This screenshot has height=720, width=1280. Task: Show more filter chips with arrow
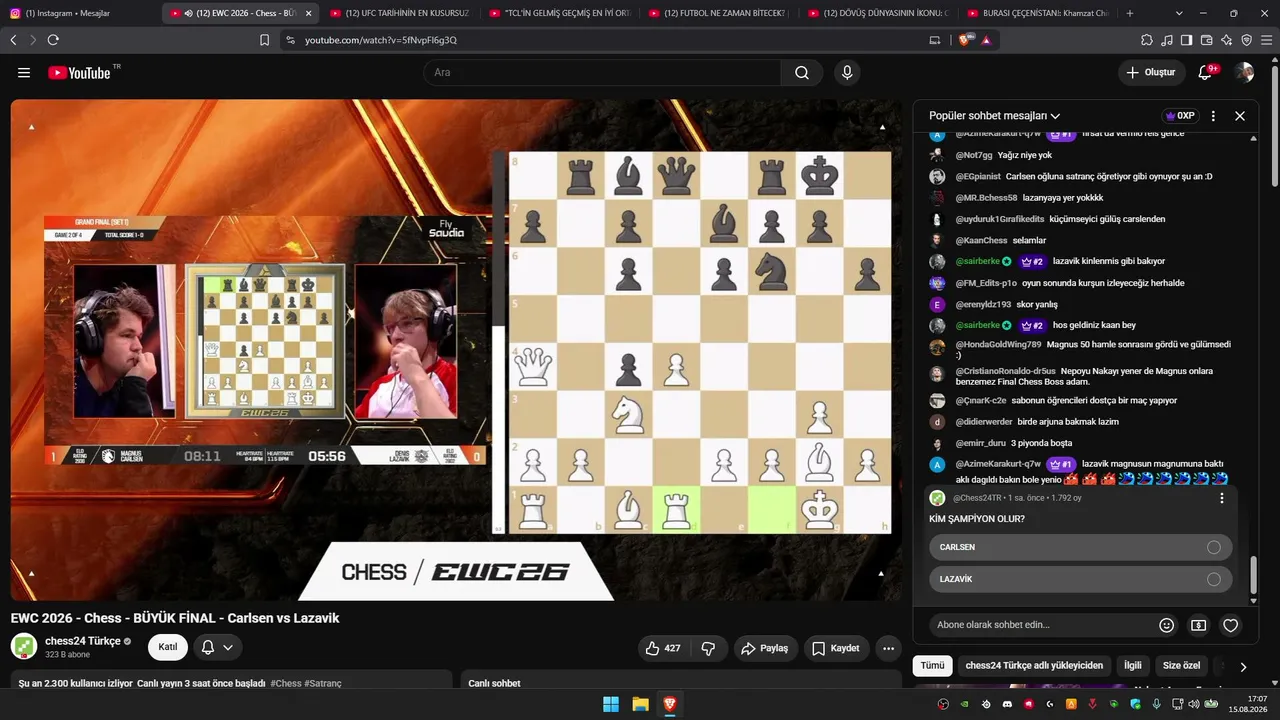click(x=1243, y=666)
